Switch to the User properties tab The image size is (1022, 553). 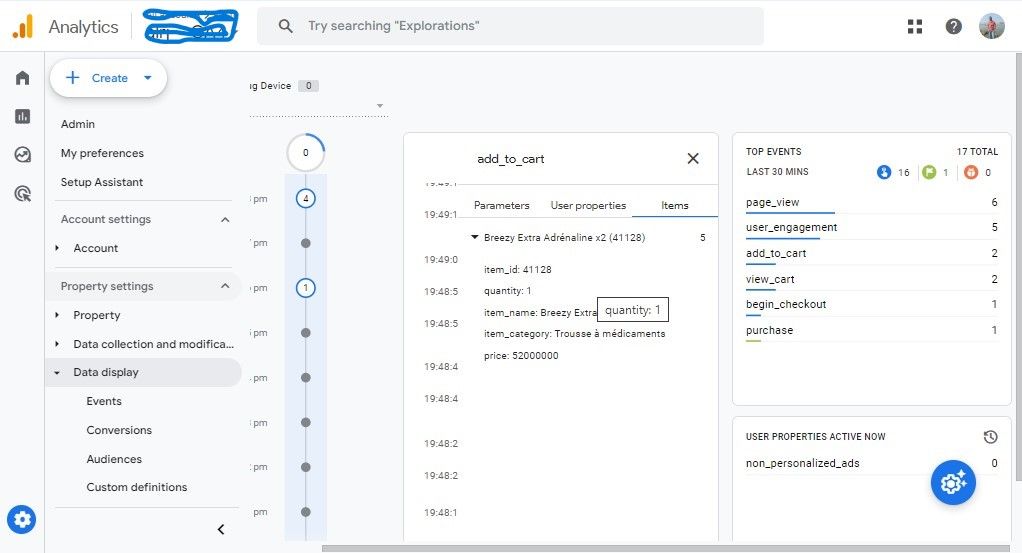coord(588,205)
